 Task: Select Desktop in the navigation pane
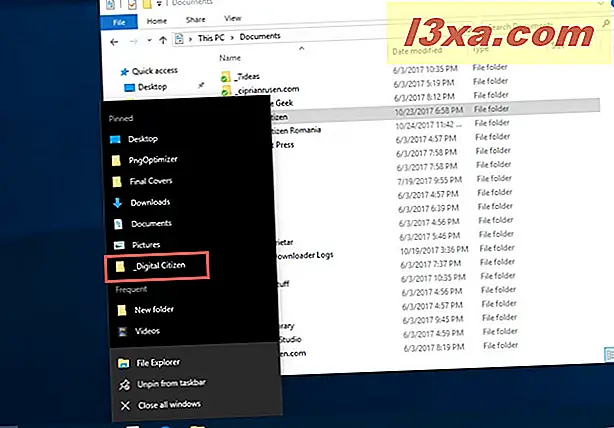[152, 87]
